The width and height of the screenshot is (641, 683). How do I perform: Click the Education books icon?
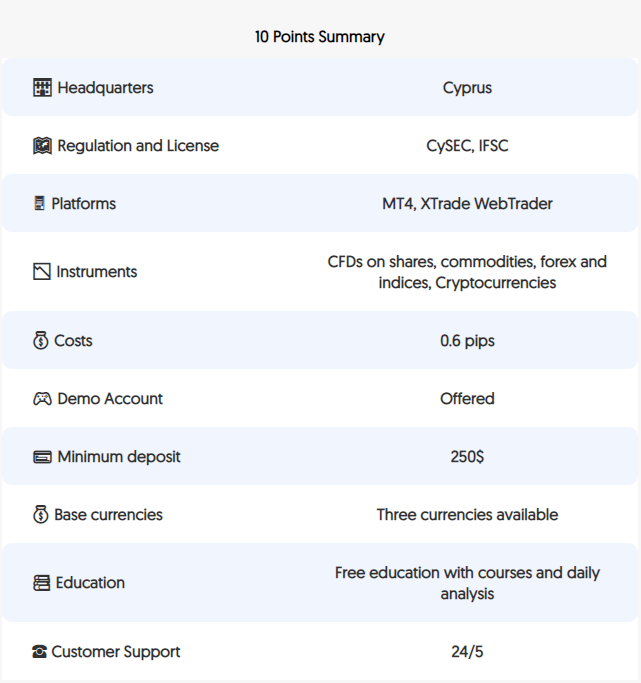(41, 583)
